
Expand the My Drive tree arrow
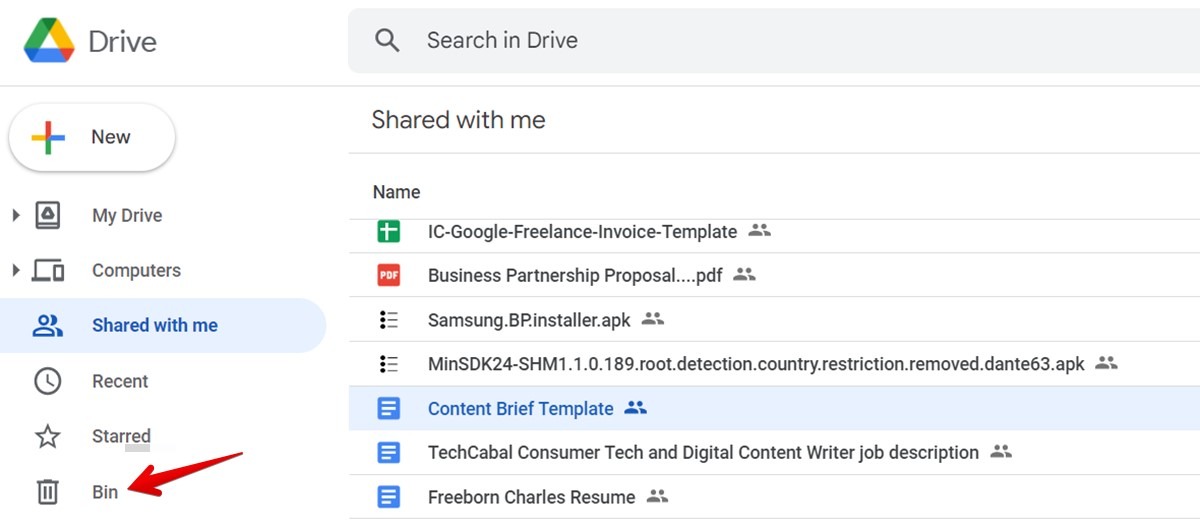point(15,215)
